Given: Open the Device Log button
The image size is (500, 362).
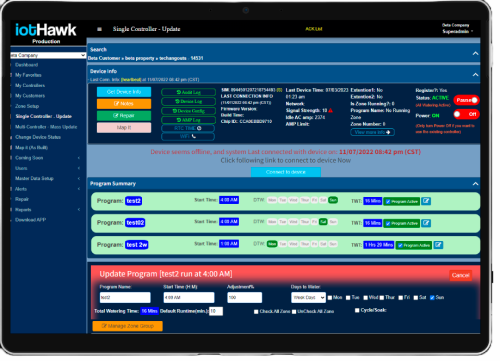Looking at the screenshot, I should coord(189,101).
